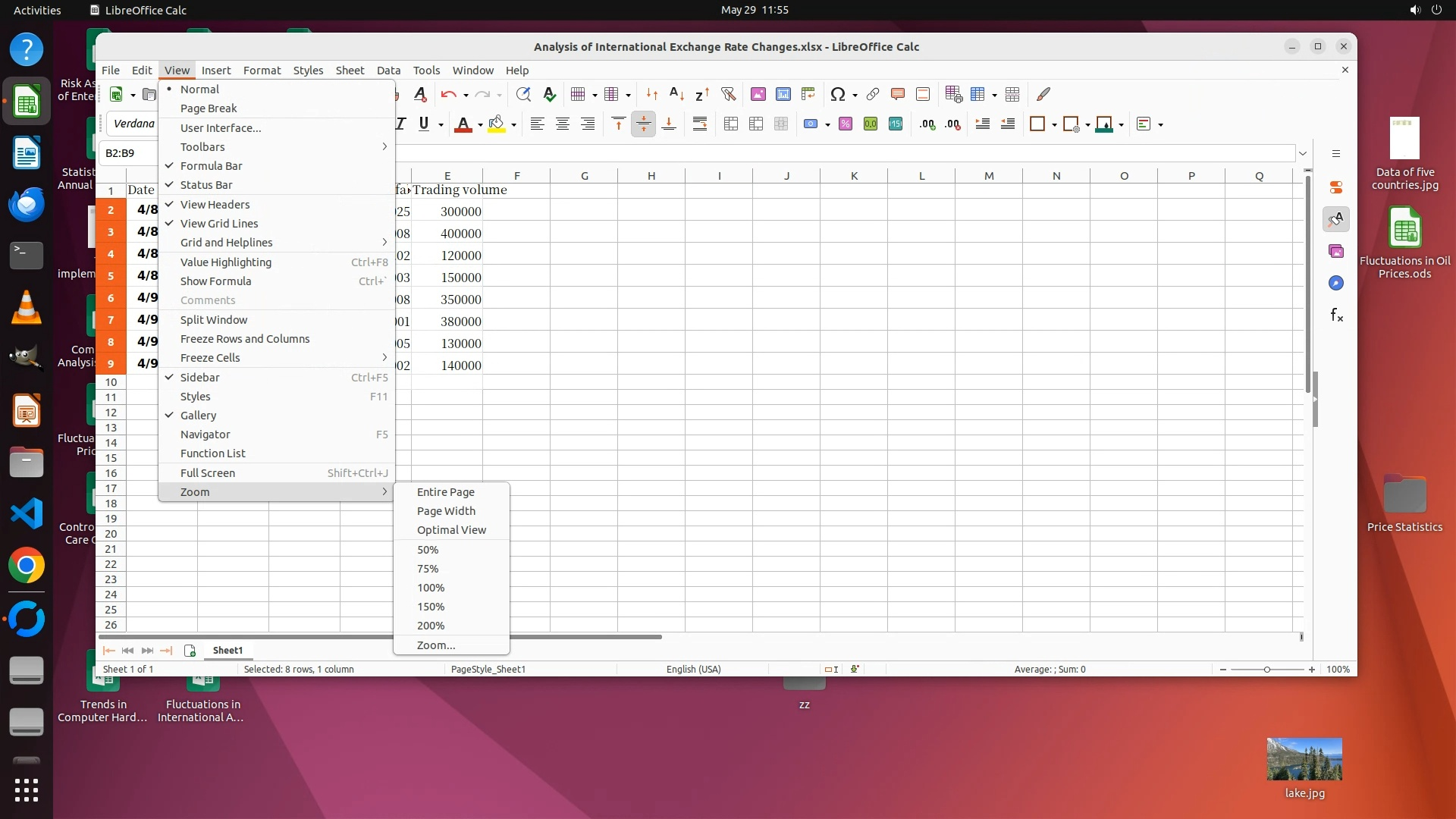Toggle the Formula Bar menu option

click(211, 166)
